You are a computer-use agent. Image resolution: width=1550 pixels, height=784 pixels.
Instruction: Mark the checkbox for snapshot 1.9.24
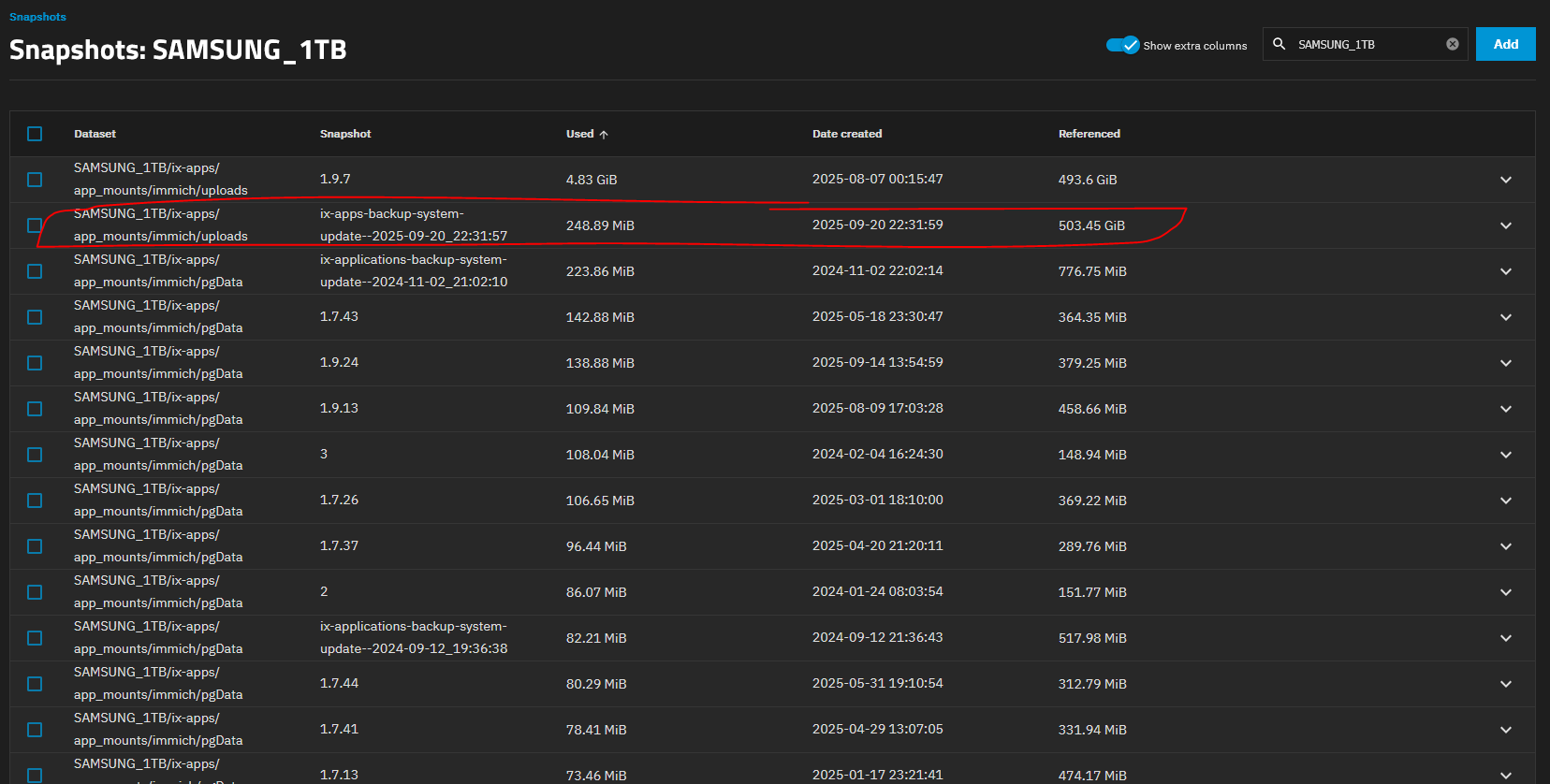click(x=35, y=363)
